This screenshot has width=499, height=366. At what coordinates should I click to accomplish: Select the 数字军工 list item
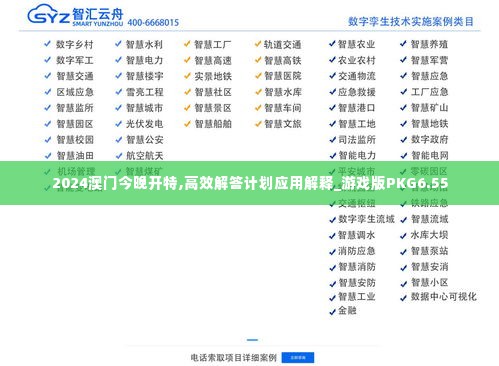point(75,60)
